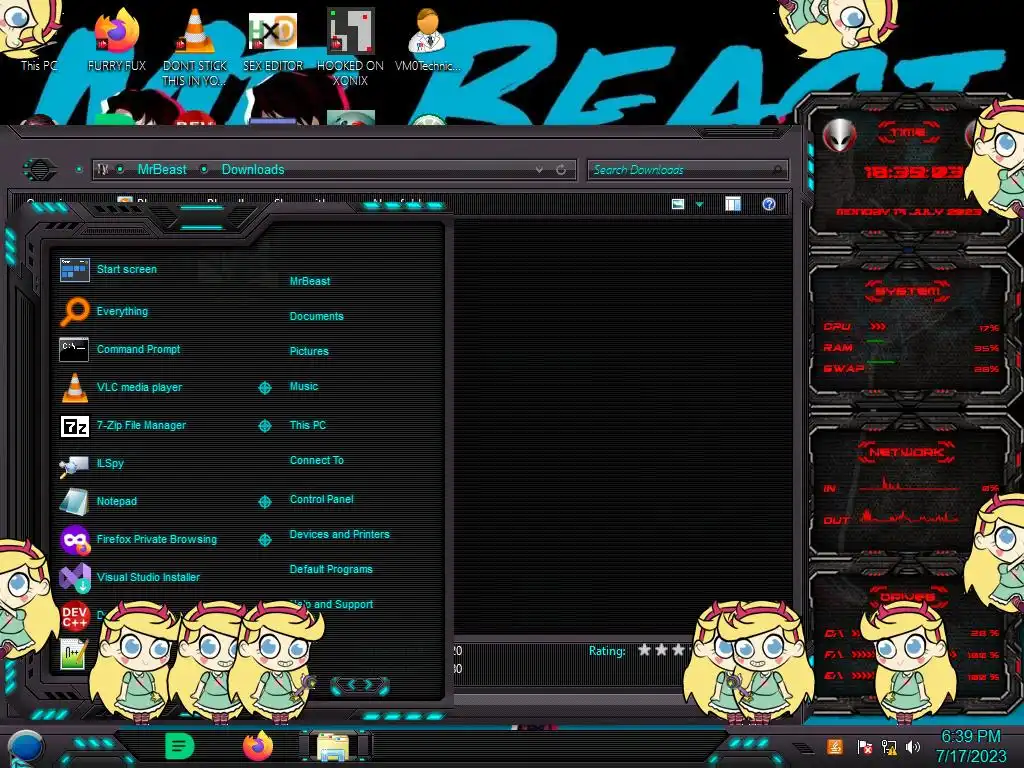Open the FURRY FUX Firefox desktop shortcut
1024x768 pixels.
coord(117,39)
